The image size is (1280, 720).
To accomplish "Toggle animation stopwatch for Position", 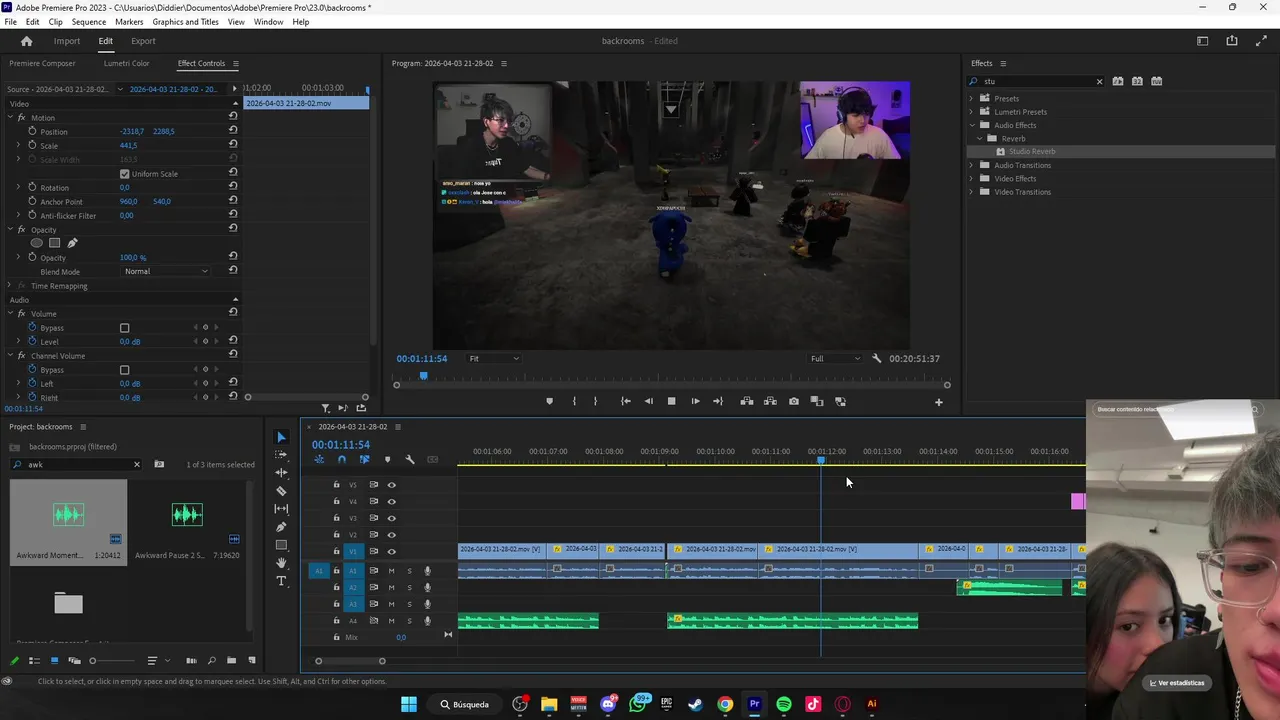I will pos(32,131).
